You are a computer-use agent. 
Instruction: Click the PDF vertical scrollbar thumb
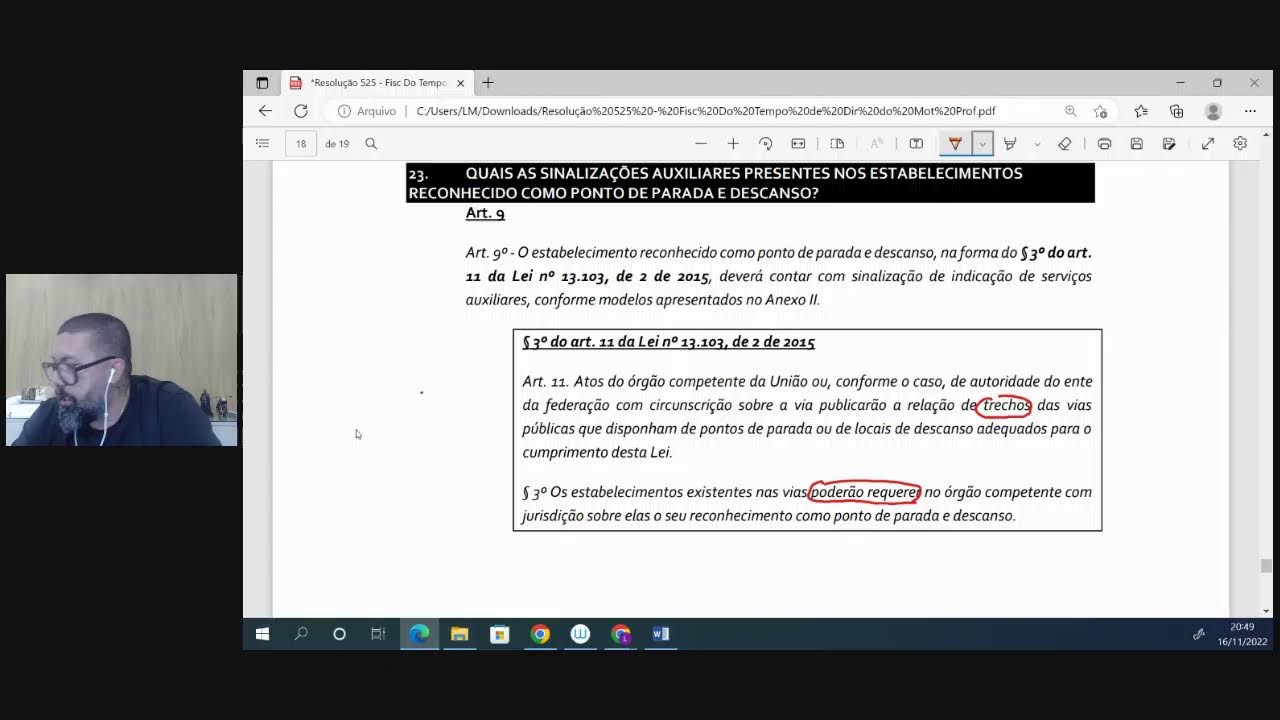click(1266, 565)
